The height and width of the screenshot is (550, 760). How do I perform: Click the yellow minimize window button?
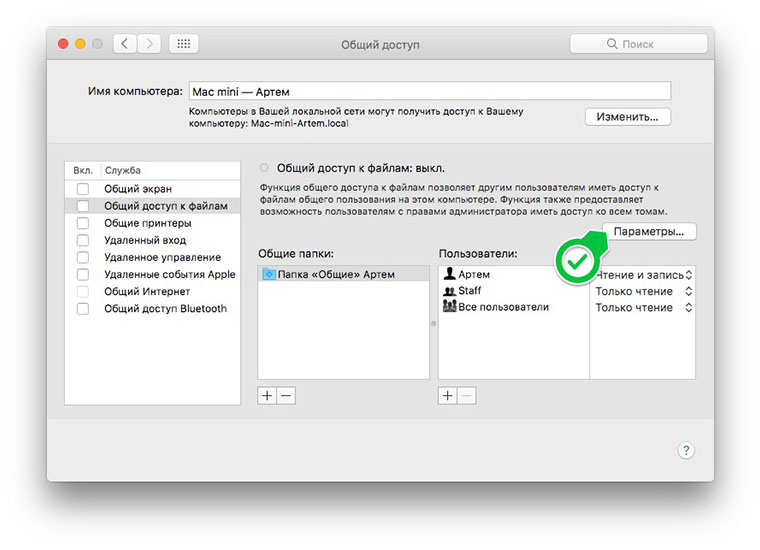(x=80, y=44)
